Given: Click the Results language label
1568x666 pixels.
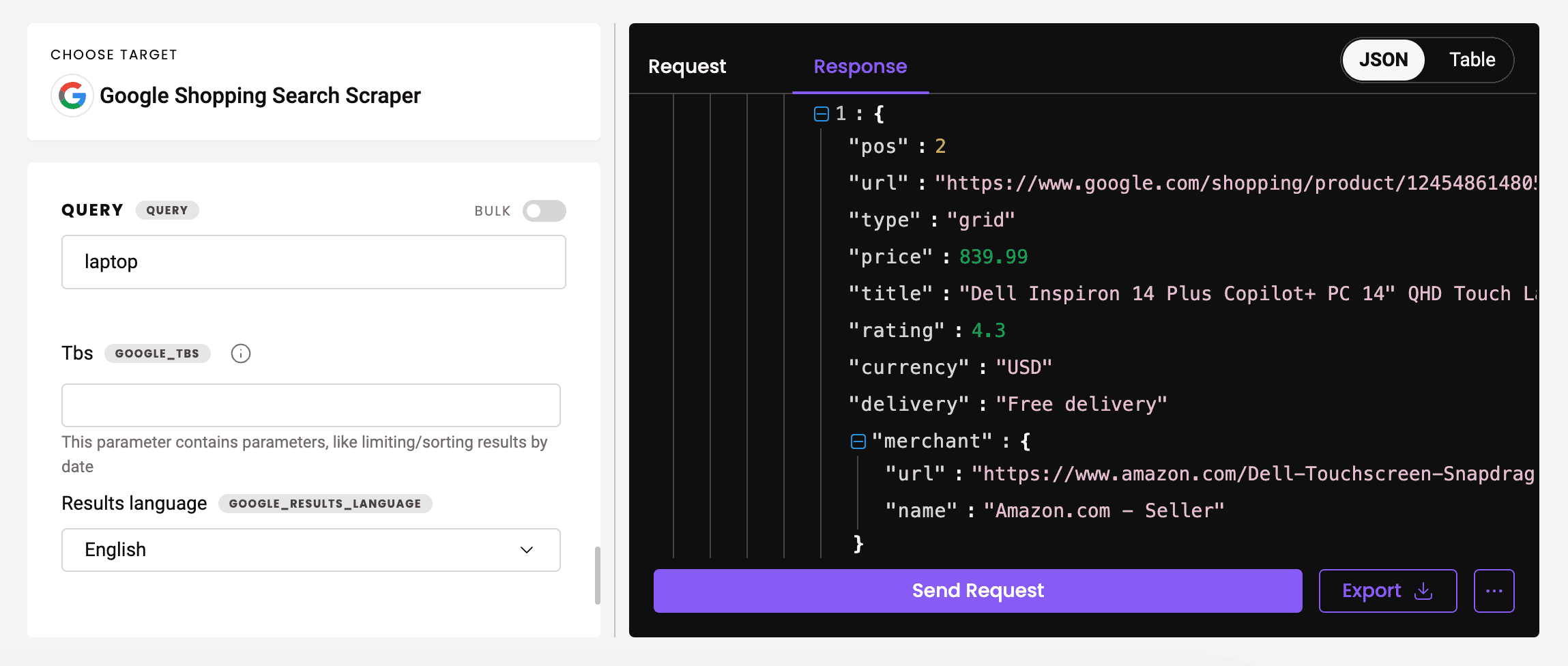Looking at the screenshot, I should pyautogui.click(x=134, y=504).
